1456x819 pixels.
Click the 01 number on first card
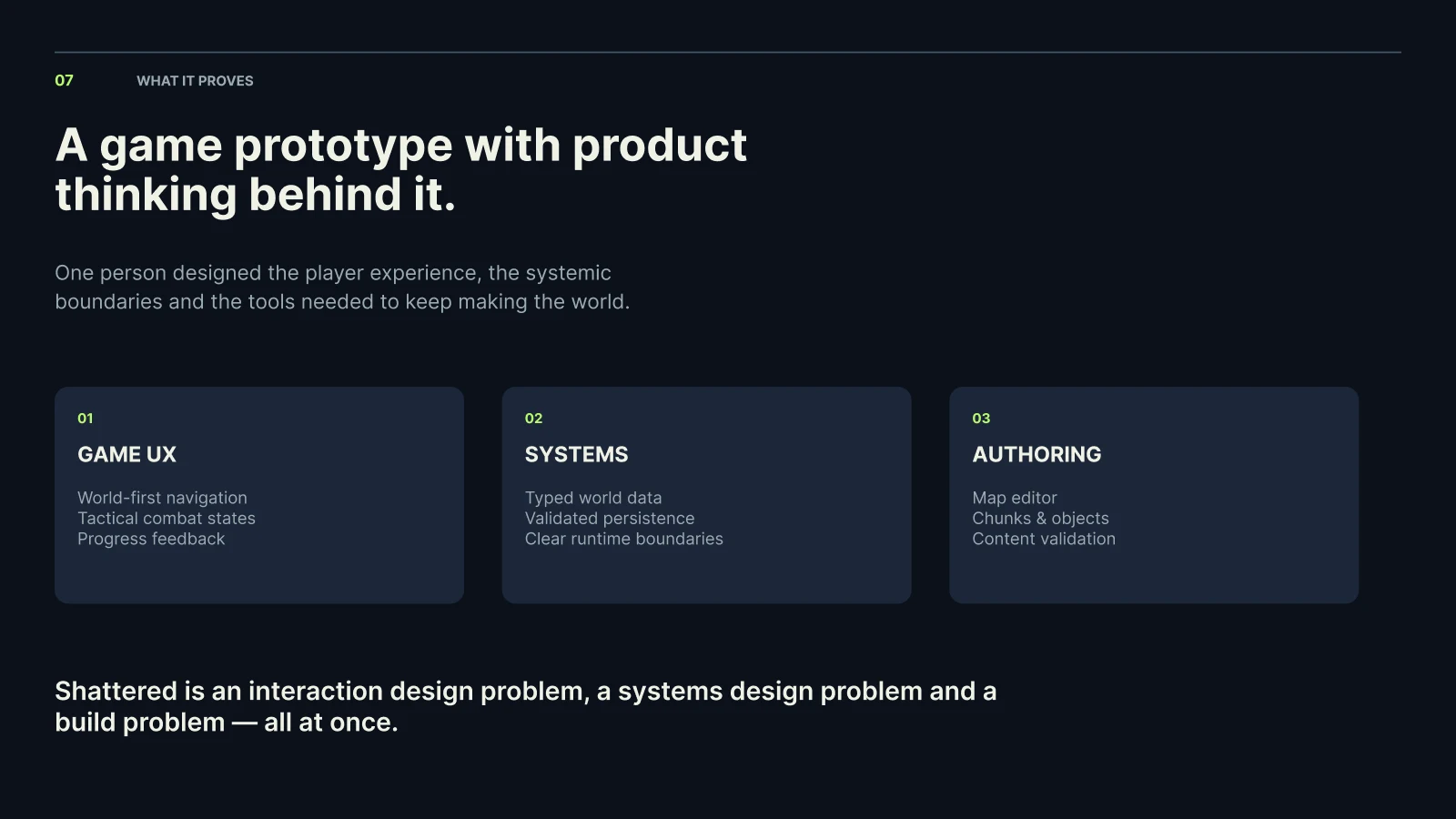pyautogui.click(x=86, y=419)
